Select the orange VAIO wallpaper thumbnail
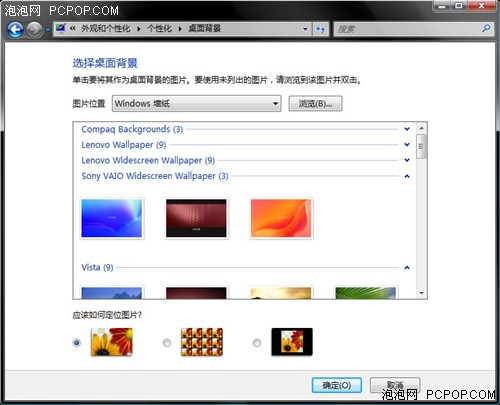 pyautogui.click(x=281, y=218)
